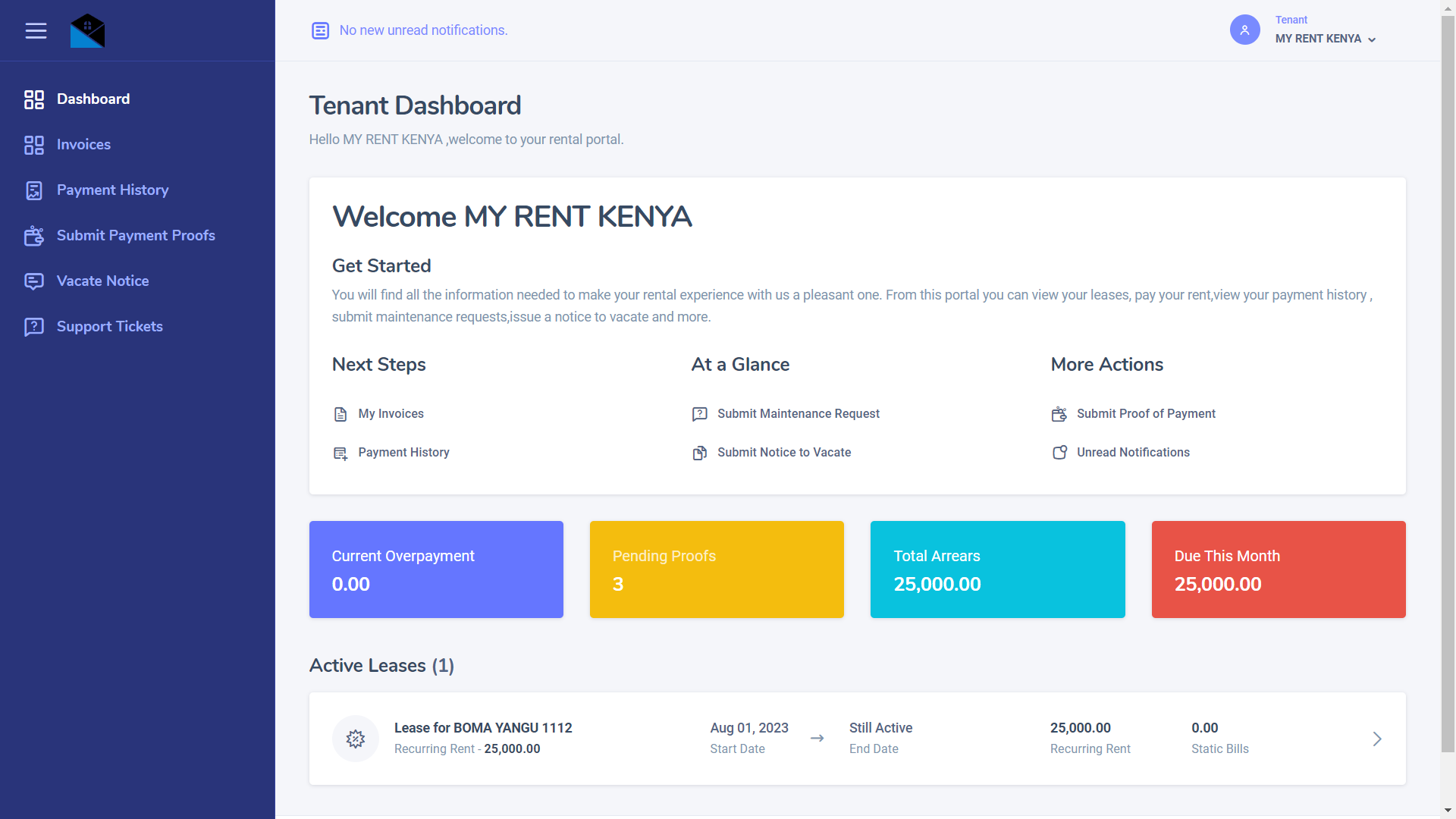The height and width of the screenshot is (819, 1456).
Task: Go to Invoices sidebar item
Action: pyautogui.click(x=83, y=145)
